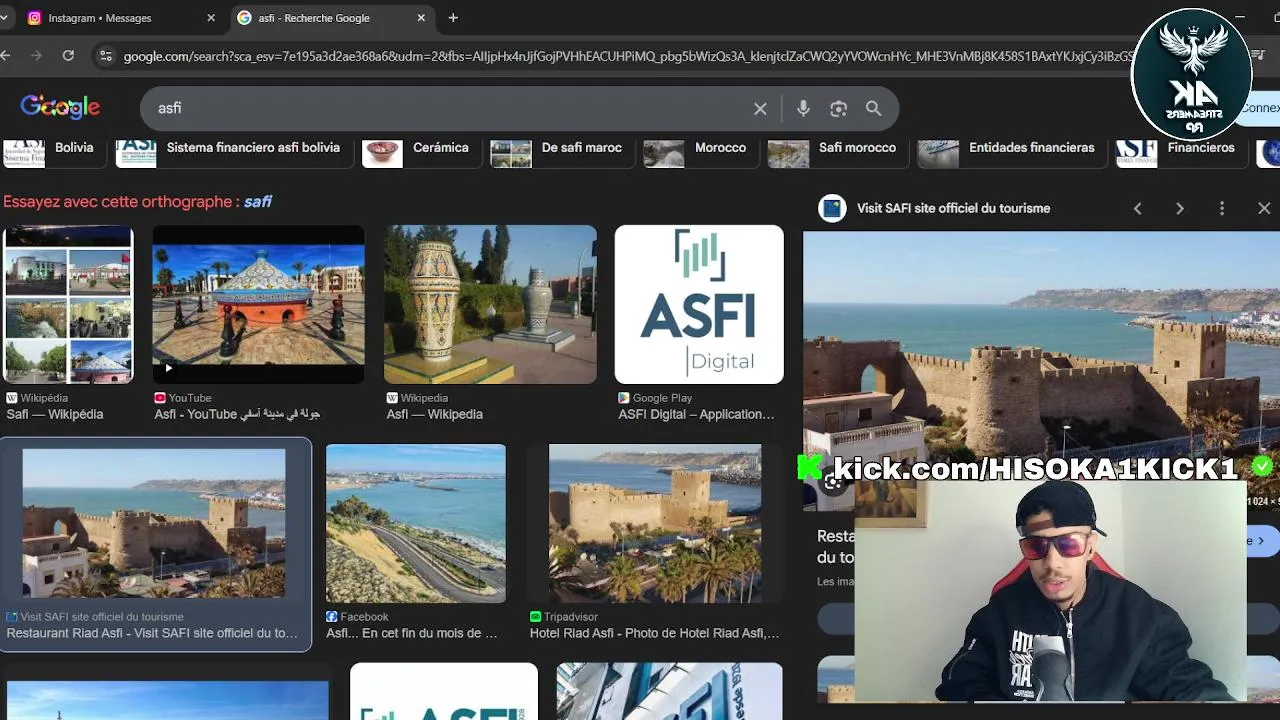
Task: Show next image in preview panel
Action: [x=1179, y=208]
